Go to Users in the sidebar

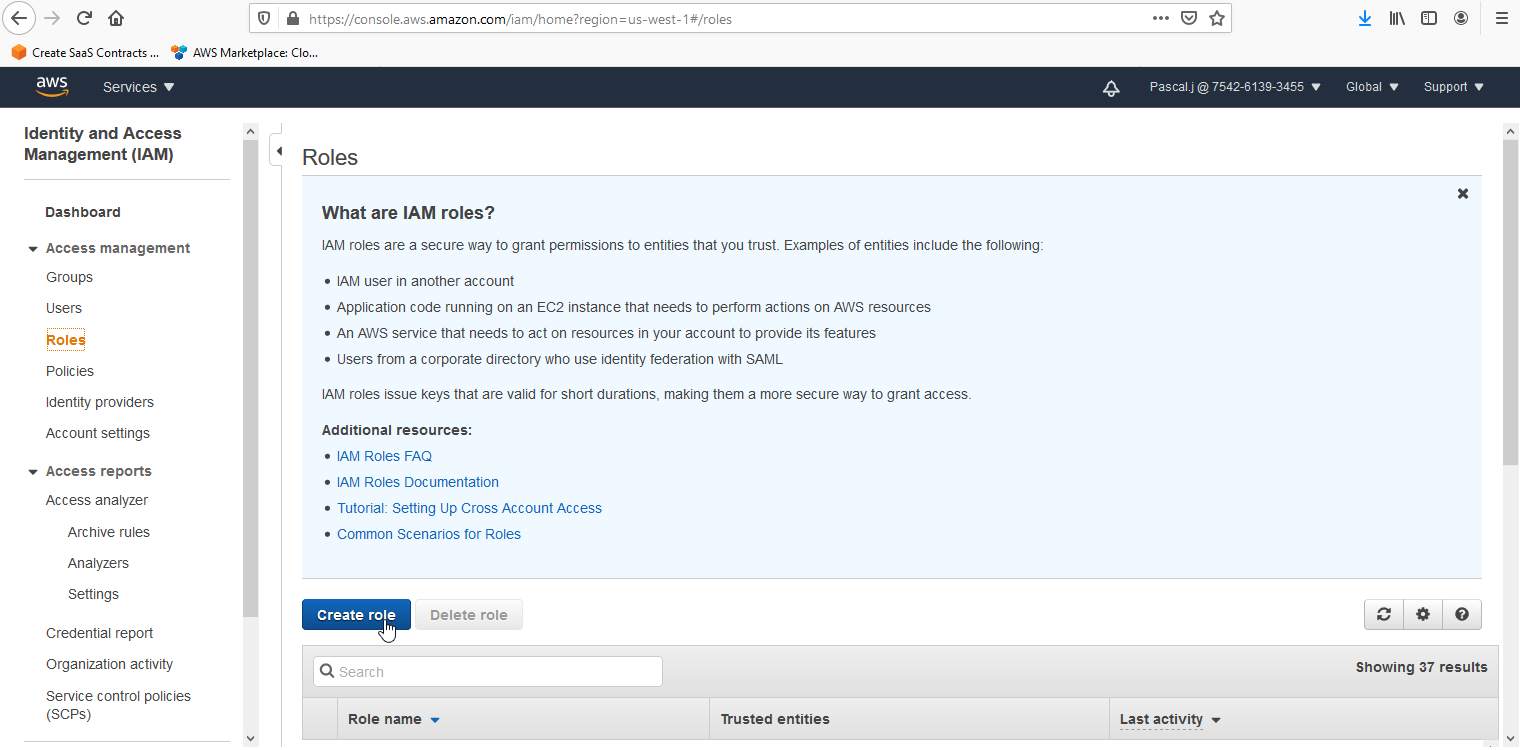pyautogui.click(x=64, y=308)
